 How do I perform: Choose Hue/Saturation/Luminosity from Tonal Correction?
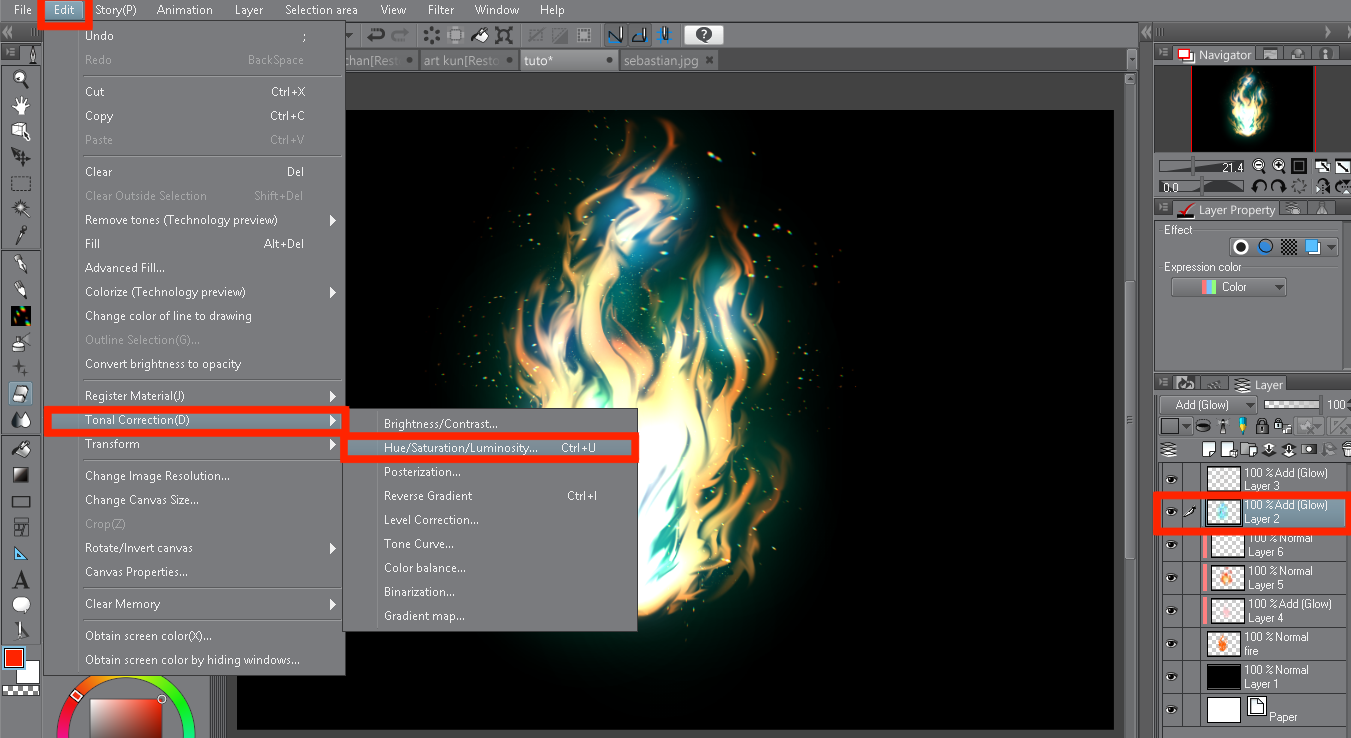(490, 448)
